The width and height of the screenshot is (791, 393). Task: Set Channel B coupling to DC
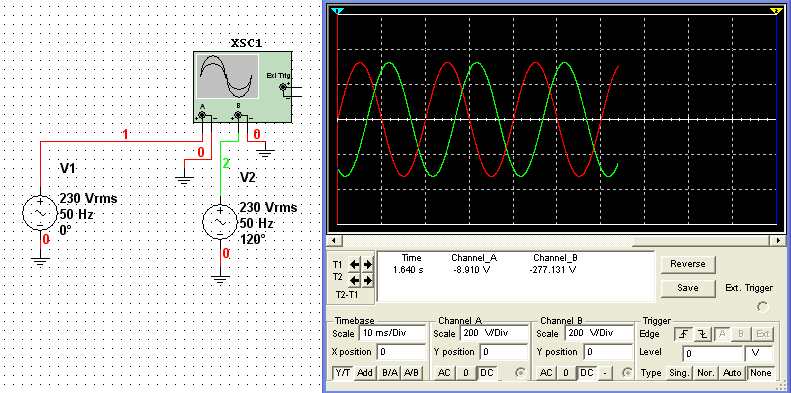[x=586, y=373]
